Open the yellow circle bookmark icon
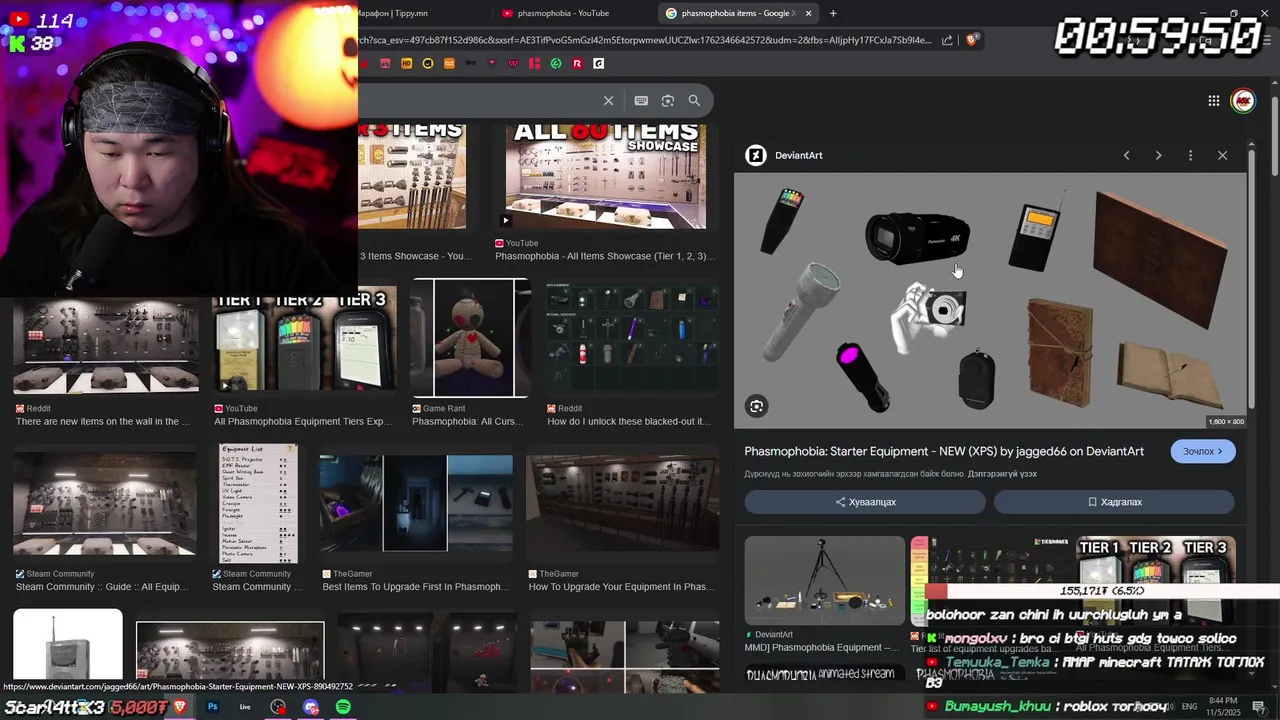Viewport: 1280px width, 720px height. coord(427,63)
